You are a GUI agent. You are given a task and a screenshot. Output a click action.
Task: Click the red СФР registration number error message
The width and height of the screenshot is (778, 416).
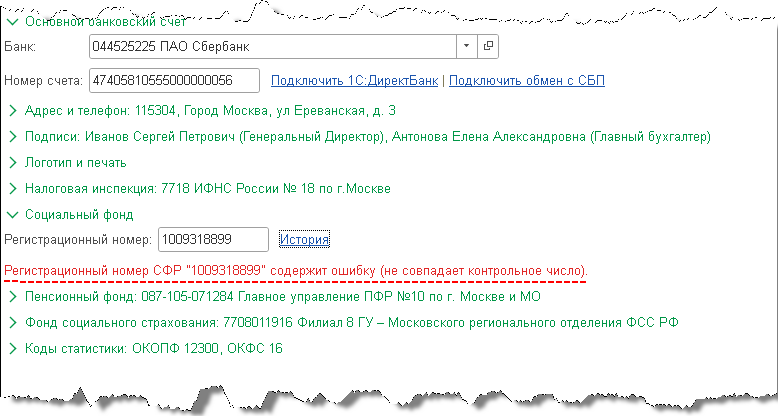(296, 271)
